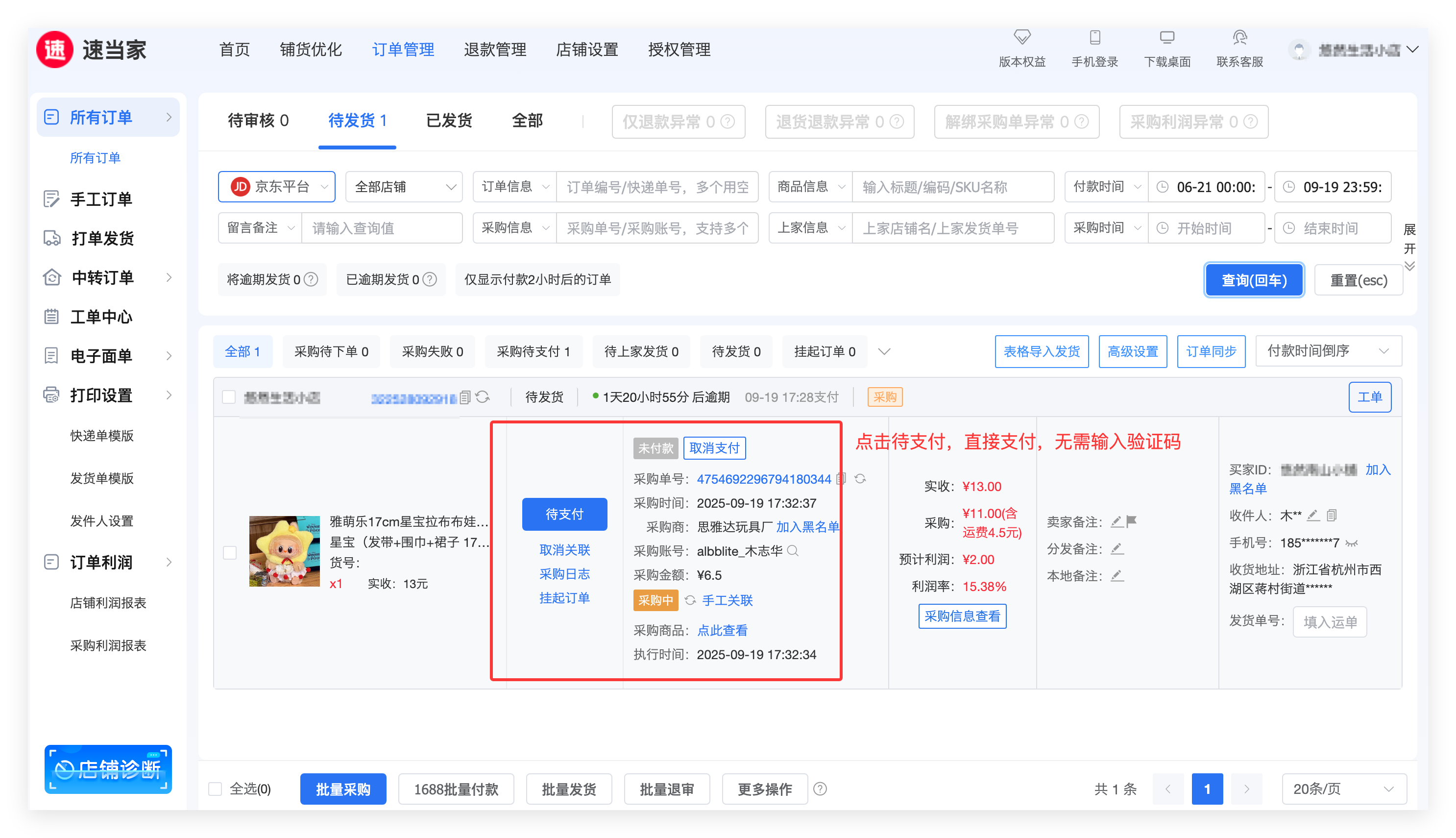The height and width of the screenshot is (838, 1456).
Task: Click the 填入运单 input field
Action: [x=1330, y=622]
